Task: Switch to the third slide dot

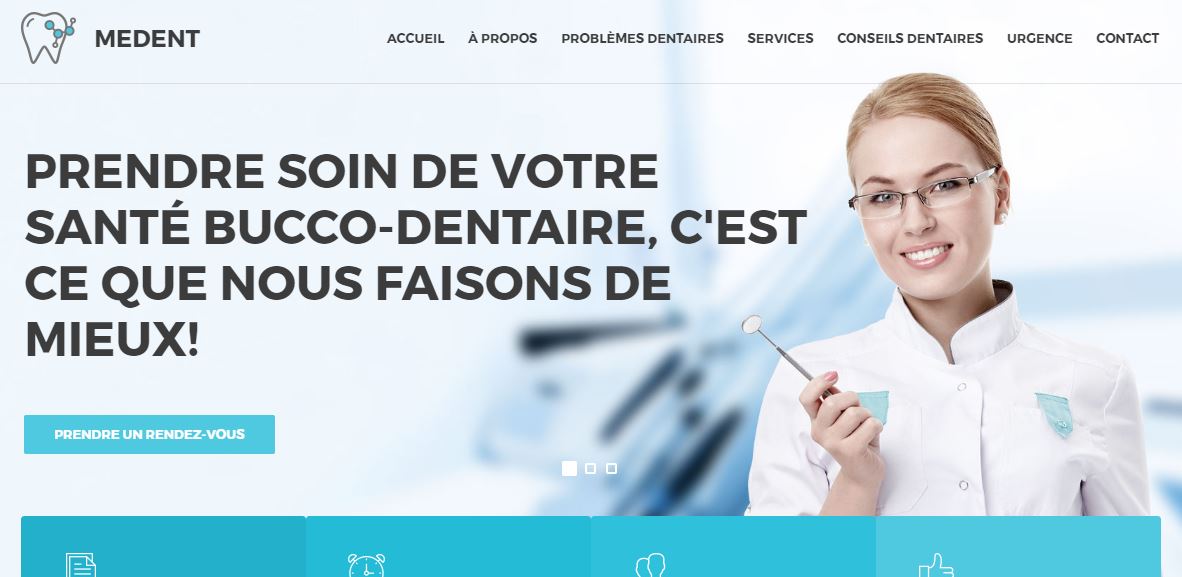Action: (x=611, y=468)
